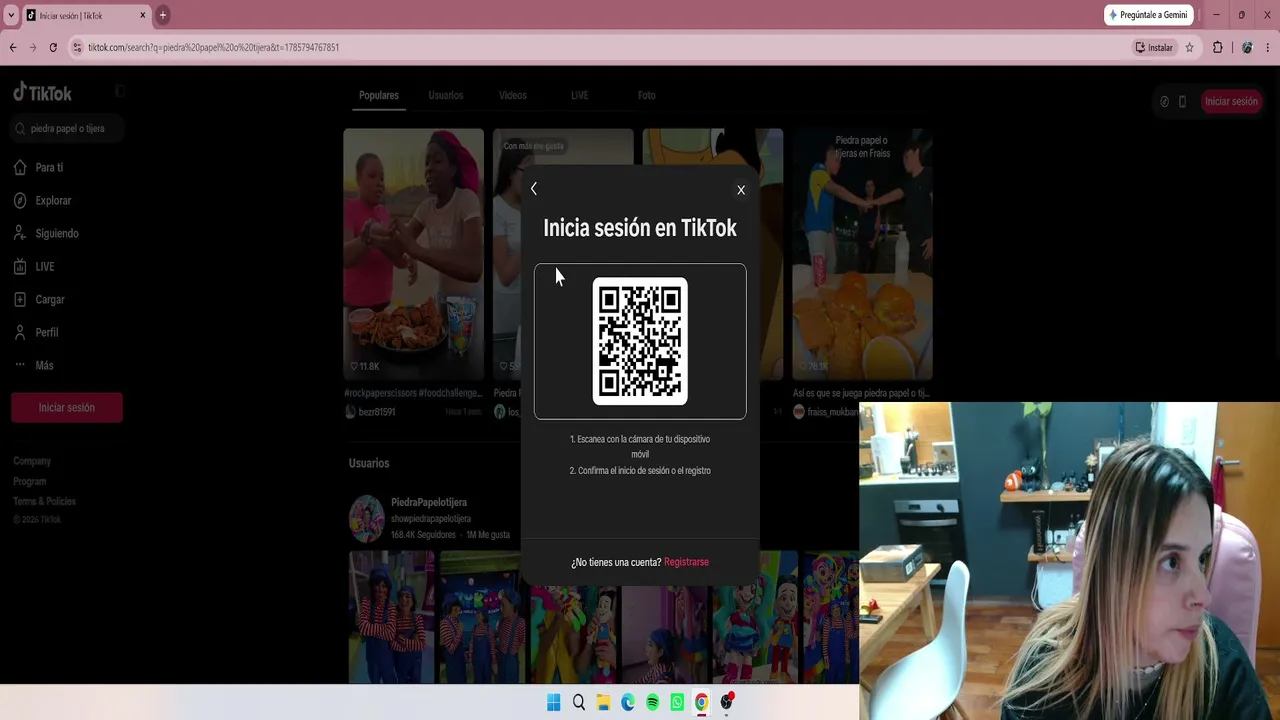
Task: Click the sidebar Iniciar sesión button
Action: [x=67, y=407]
